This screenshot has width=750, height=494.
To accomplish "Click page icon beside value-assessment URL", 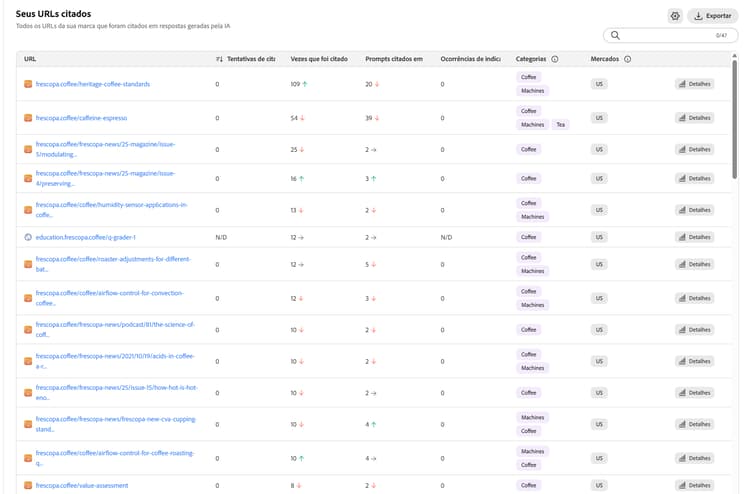I will click(x=28, y=485).
